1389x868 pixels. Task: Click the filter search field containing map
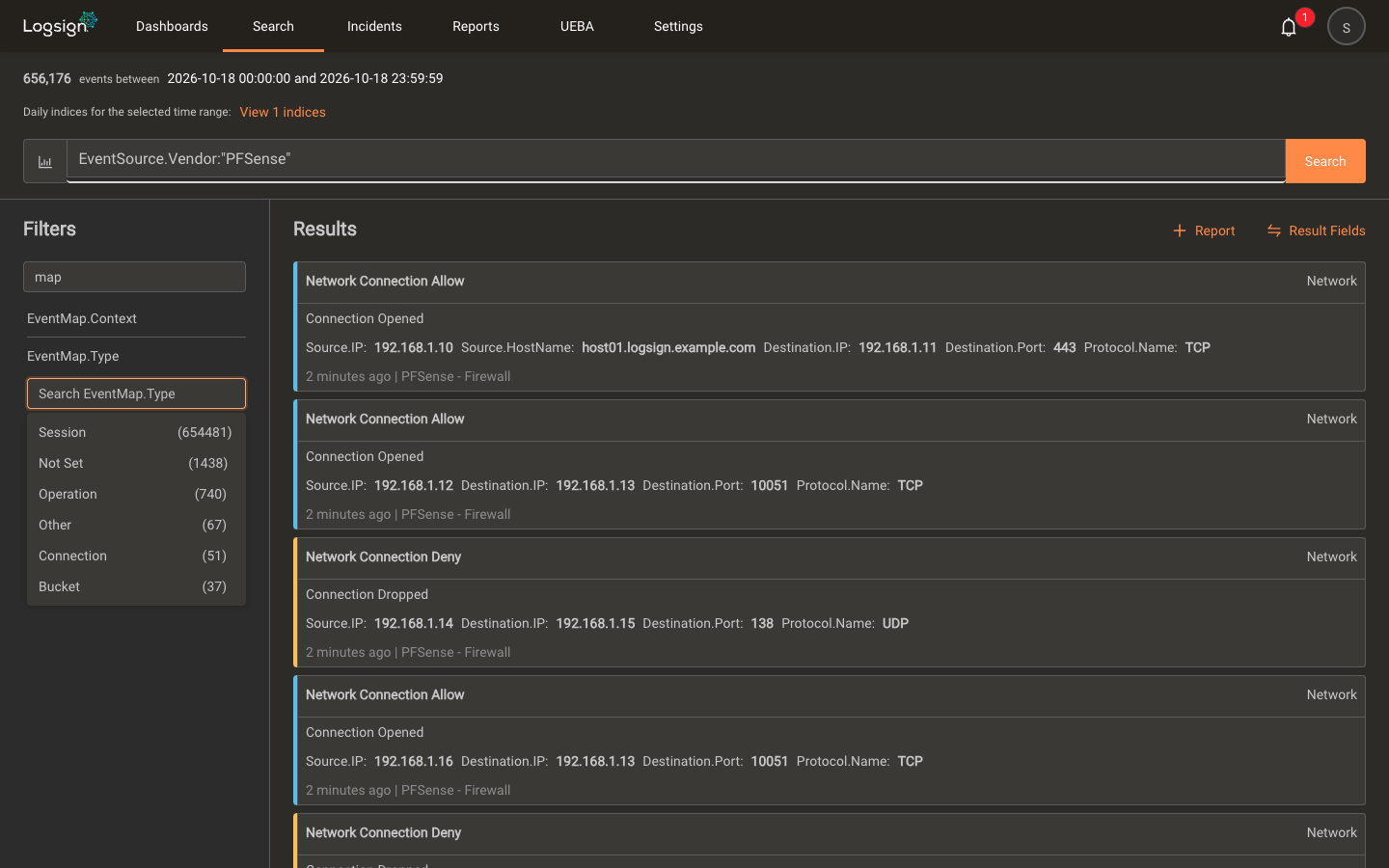[x=134, y=277]
